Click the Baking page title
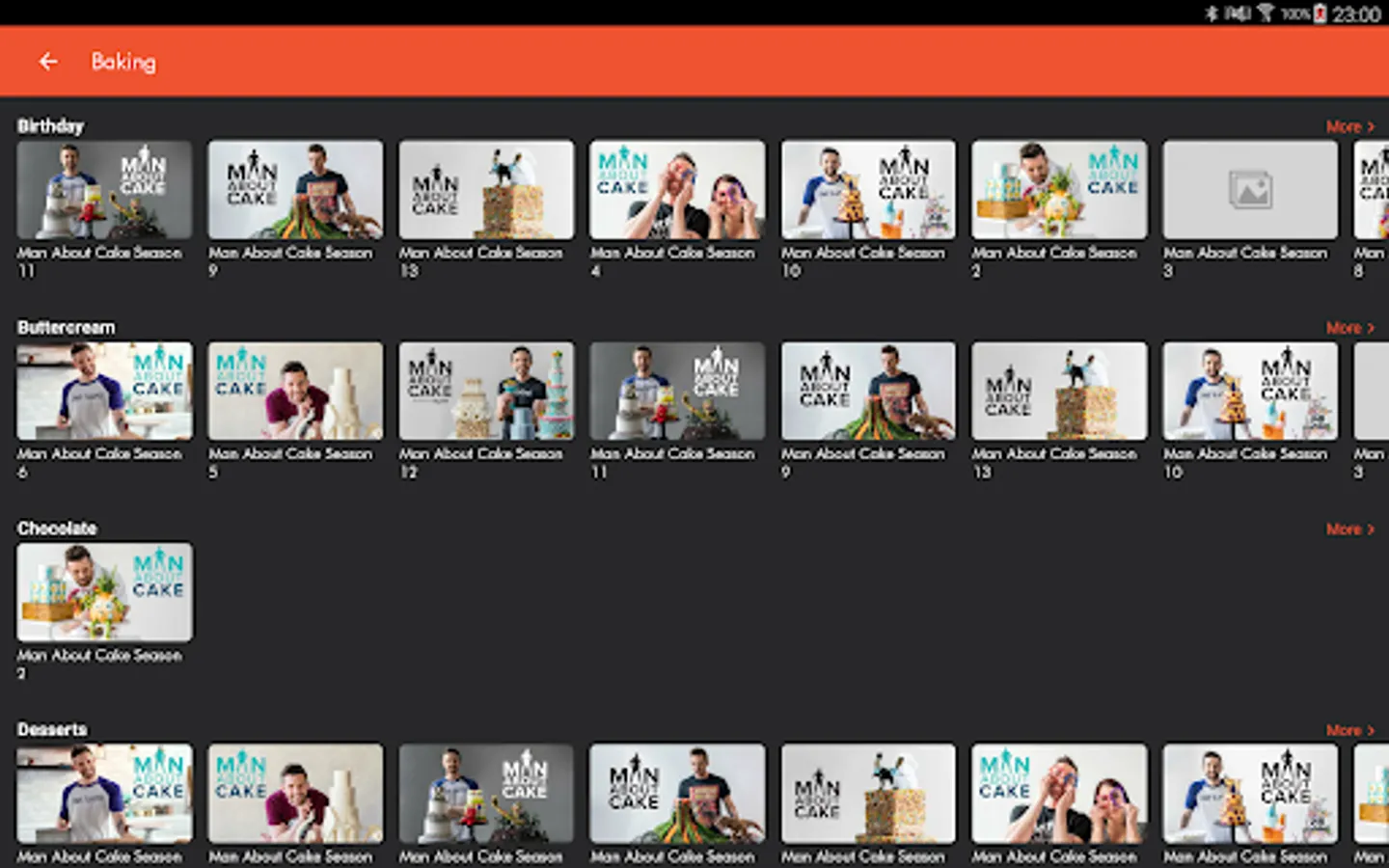The width and height of the screenshot is (1389, 868). pyautogui.click(x=123, y=62)
